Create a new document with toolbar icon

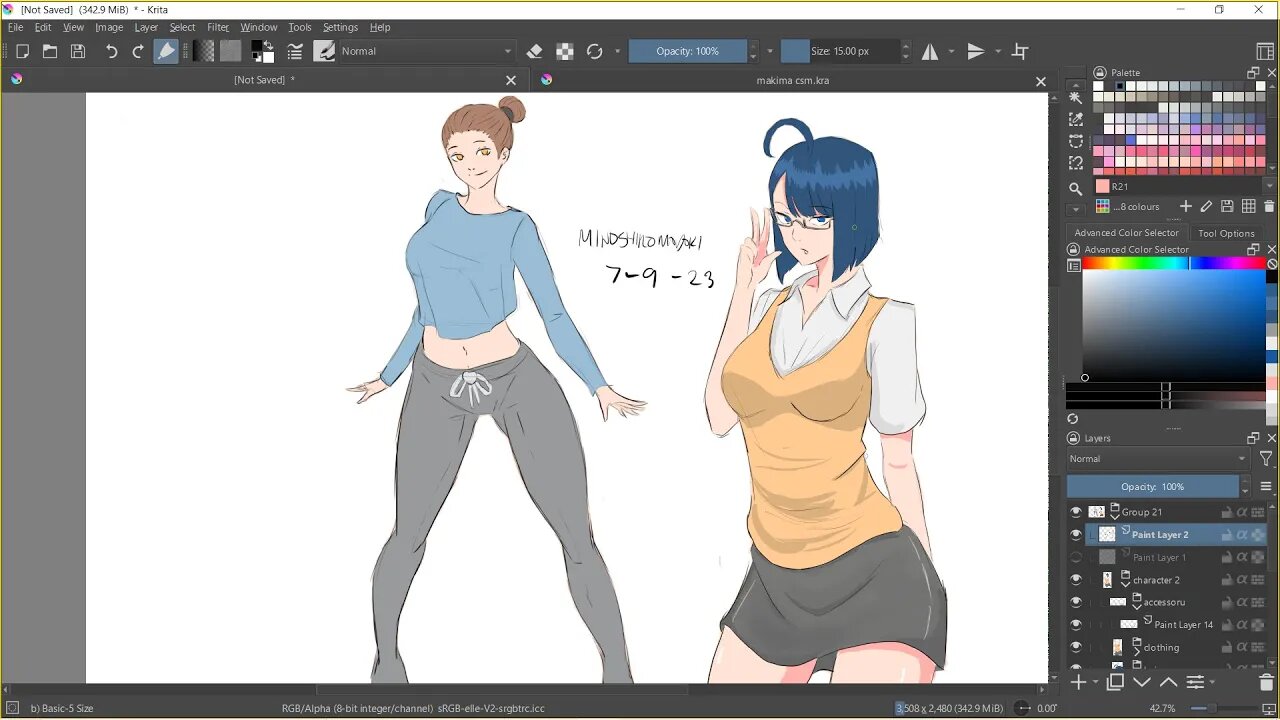(22, 51)
